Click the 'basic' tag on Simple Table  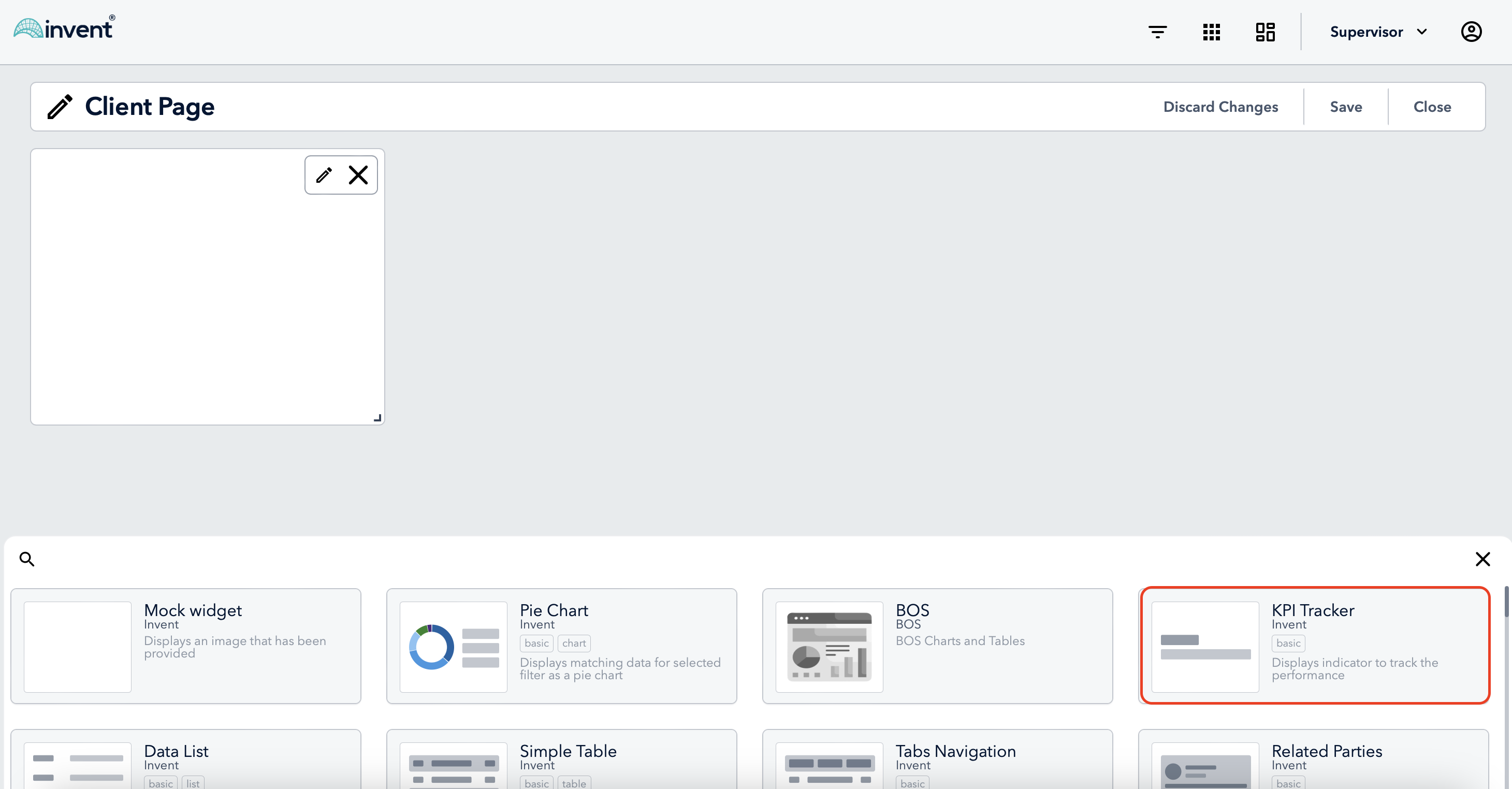coord(536,783)
